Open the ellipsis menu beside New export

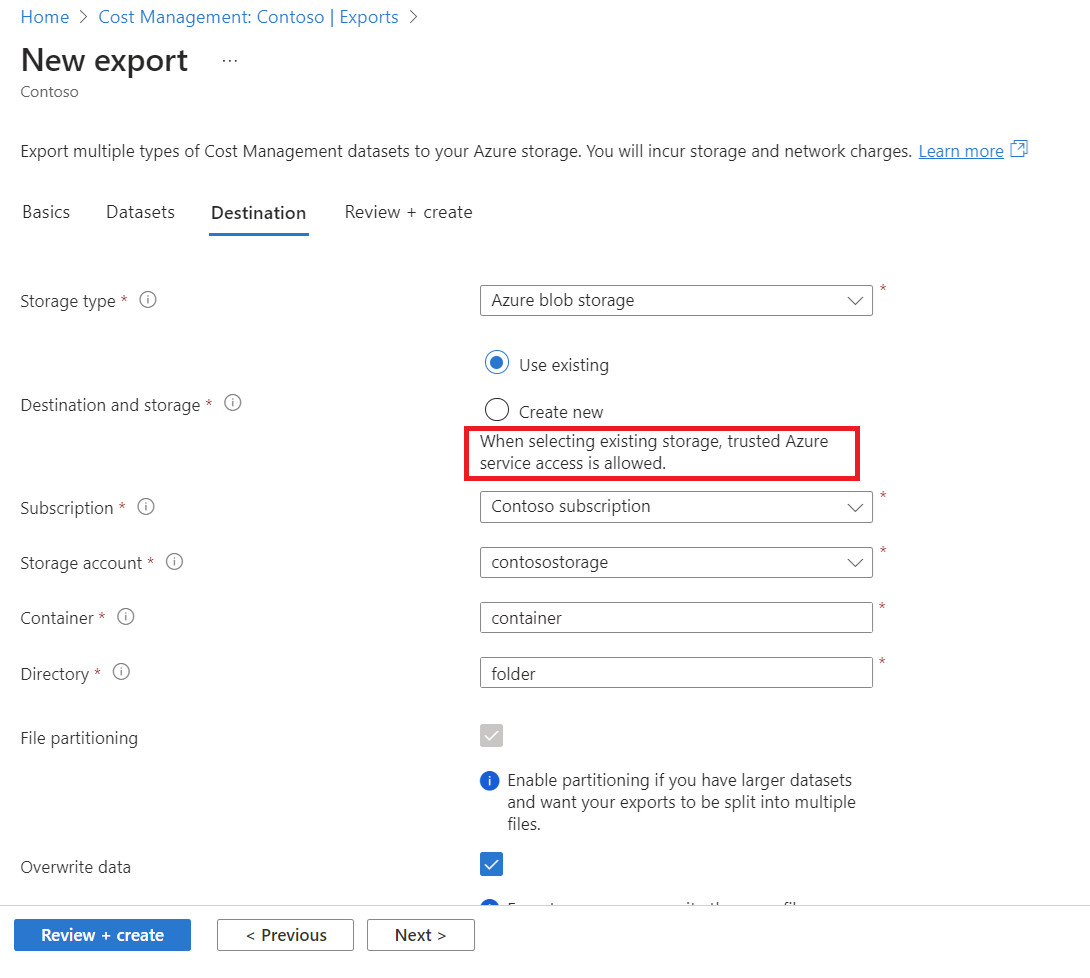(x=230, y=61)
